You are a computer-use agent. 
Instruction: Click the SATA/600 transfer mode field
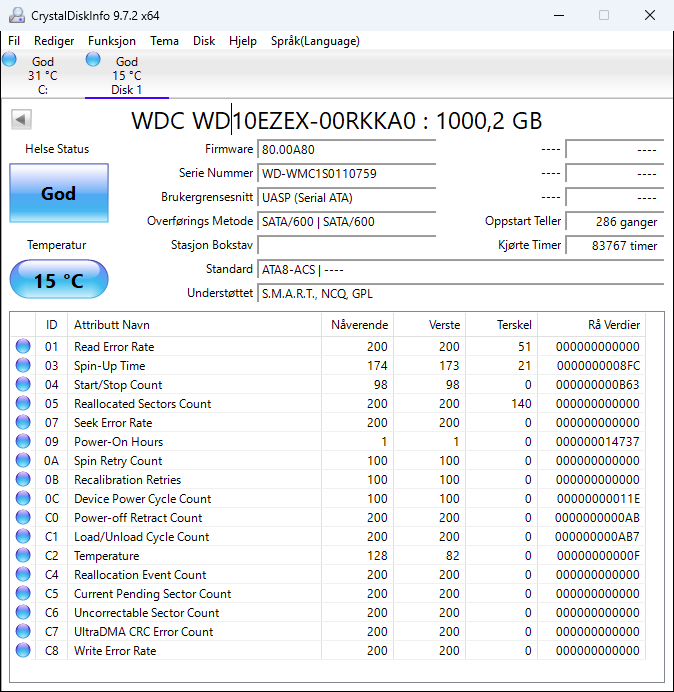346,222
